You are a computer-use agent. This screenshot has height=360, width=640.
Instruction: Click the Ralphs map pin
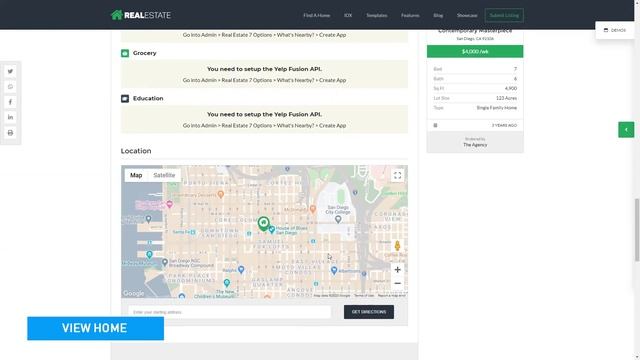click(241, 269)
